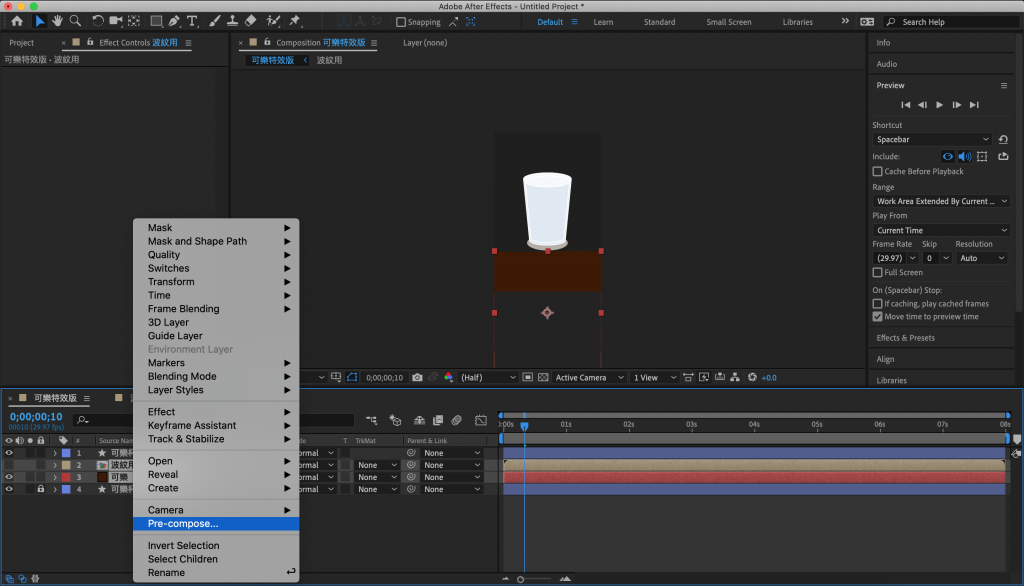Open the Keyframe Assistant submenu

tap(192, 425)
